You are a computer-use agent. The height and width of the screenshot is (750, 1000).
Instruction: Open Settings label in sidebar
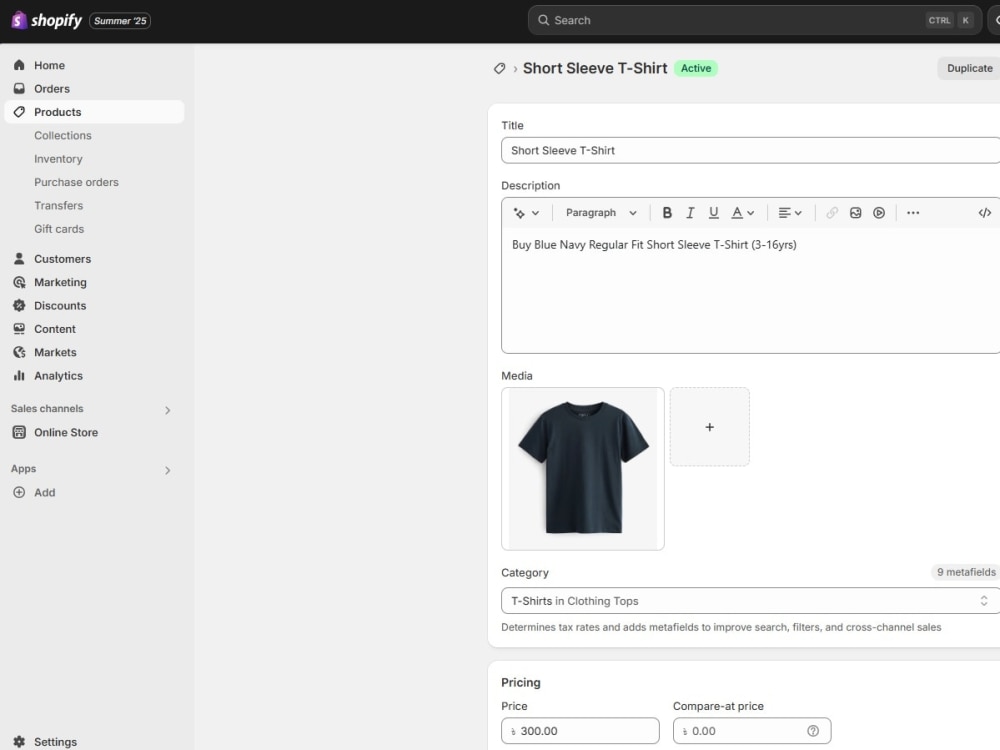point(55,742)
